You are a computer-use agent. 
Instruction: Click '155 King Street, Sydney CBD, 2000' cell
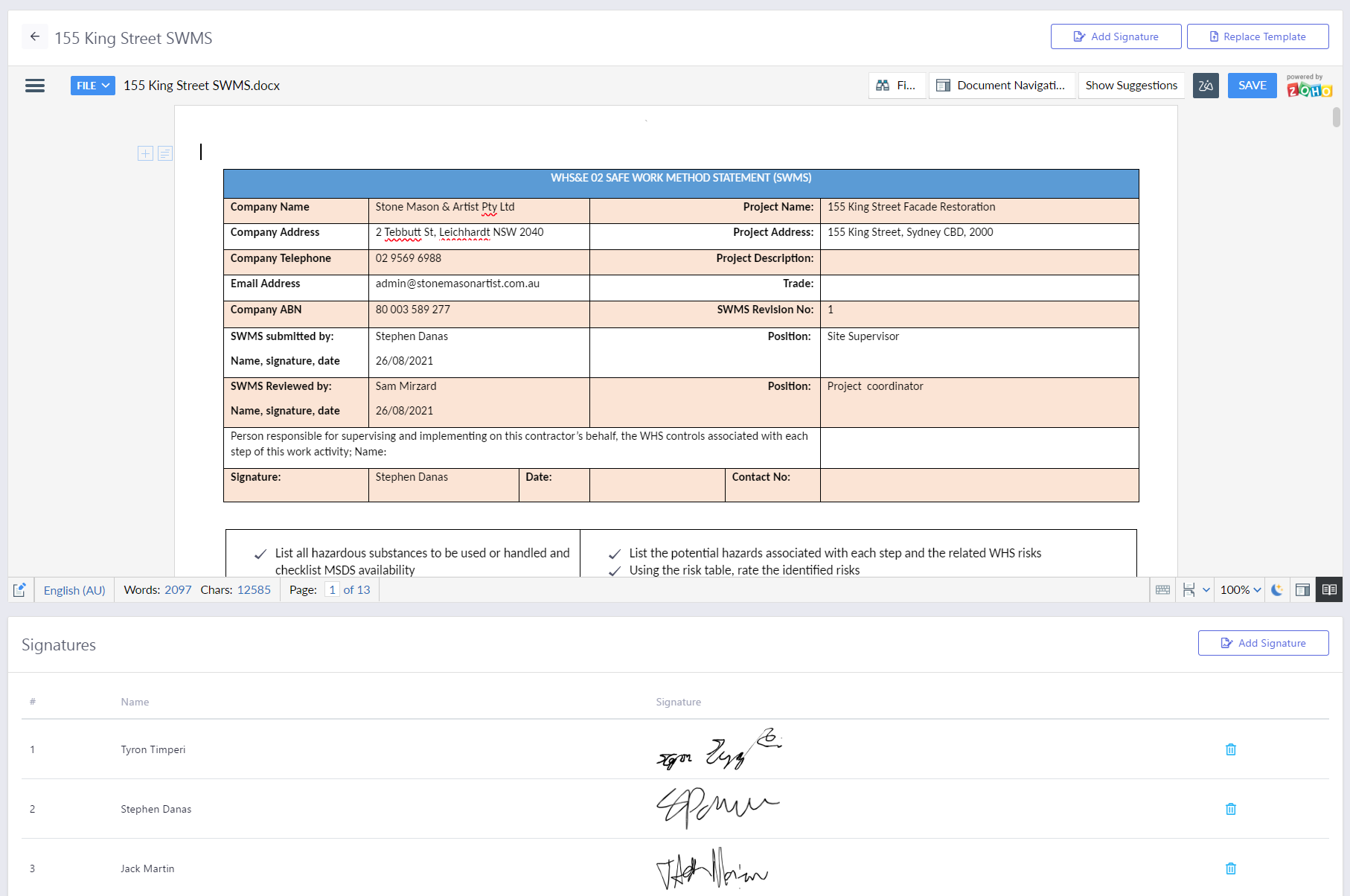(979, 236)
